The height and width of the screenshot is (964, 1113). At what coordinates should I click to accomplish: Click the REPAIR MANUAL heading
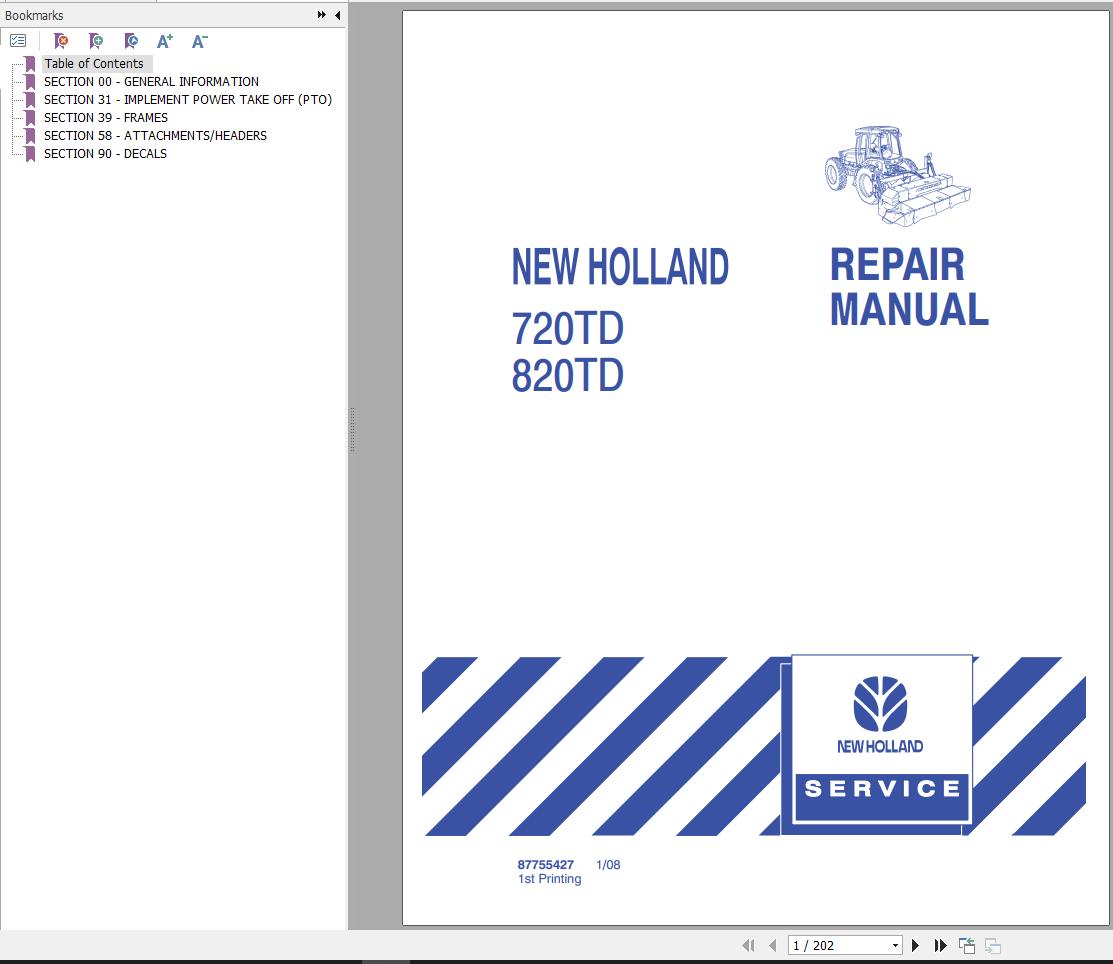pyautogui.click(x=909, y=287)
